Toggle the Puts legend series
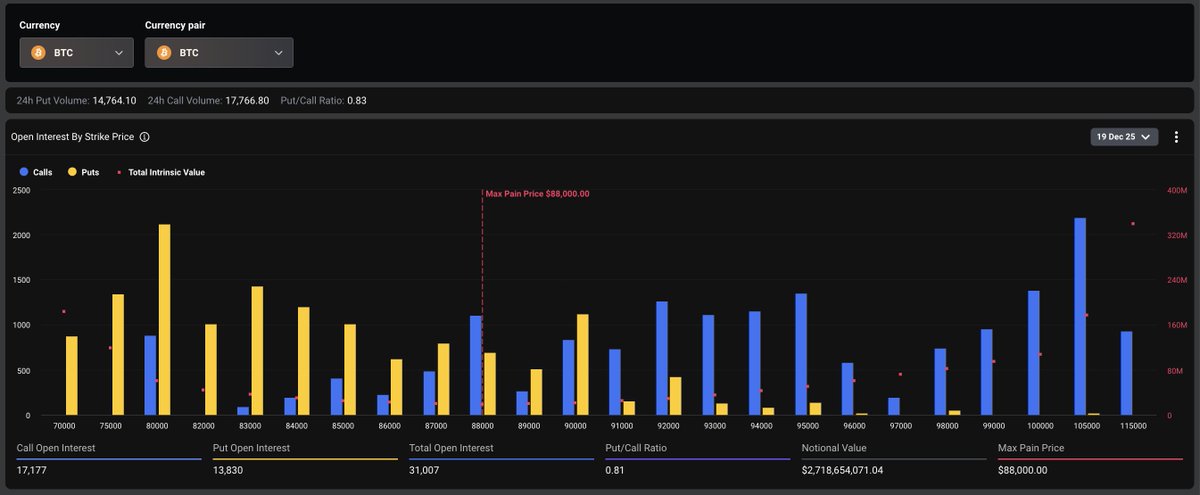Viewport: 1200px width, 495px height. coord(83,172)
